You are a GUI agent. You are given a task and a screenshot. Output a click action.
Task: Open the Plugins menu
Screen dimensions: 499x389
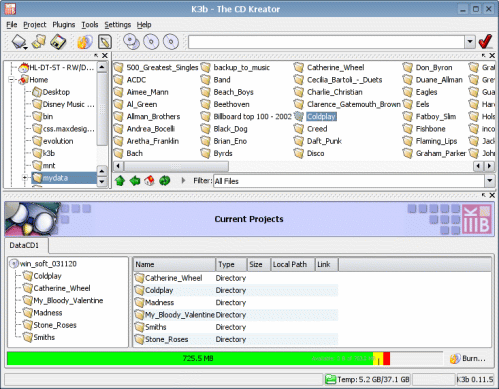tap(64, 25)
